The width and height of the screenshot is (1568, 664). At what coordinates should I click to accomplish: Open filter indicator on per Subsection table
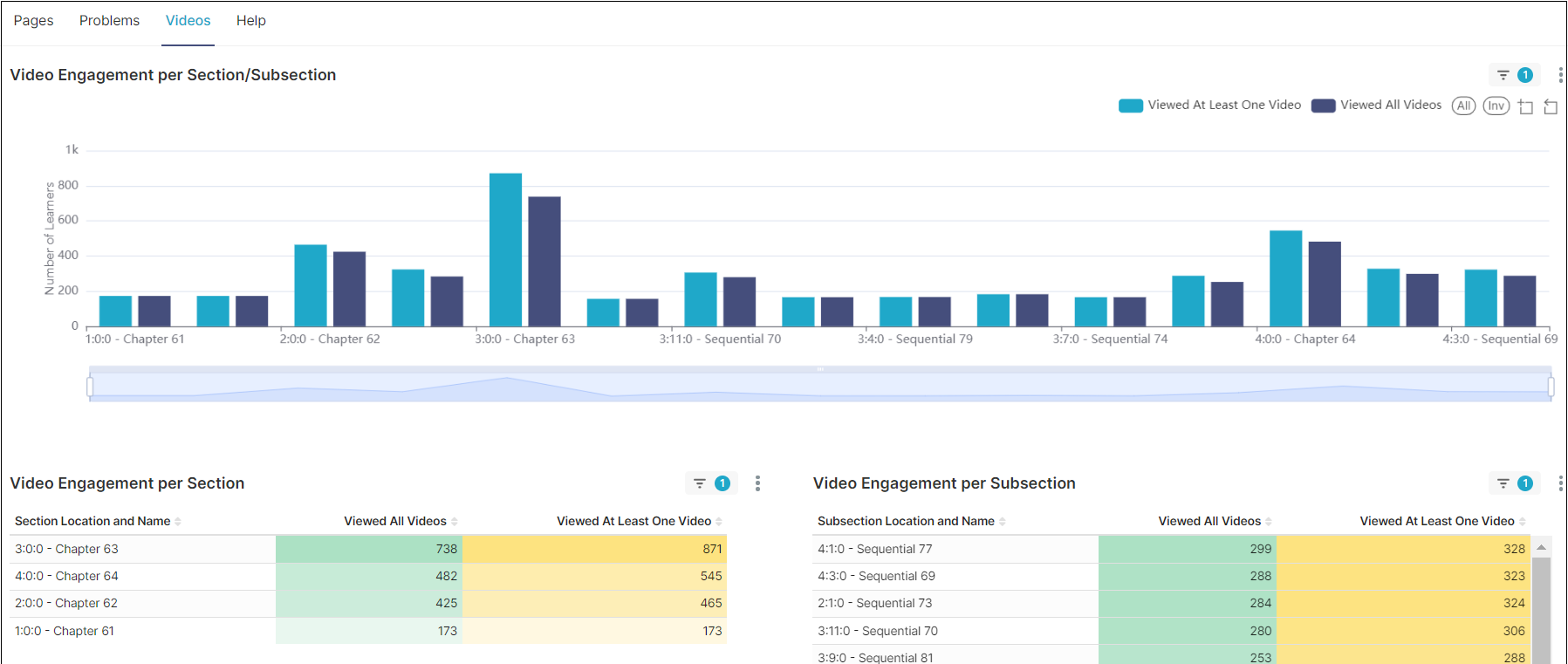(1514, 483)
